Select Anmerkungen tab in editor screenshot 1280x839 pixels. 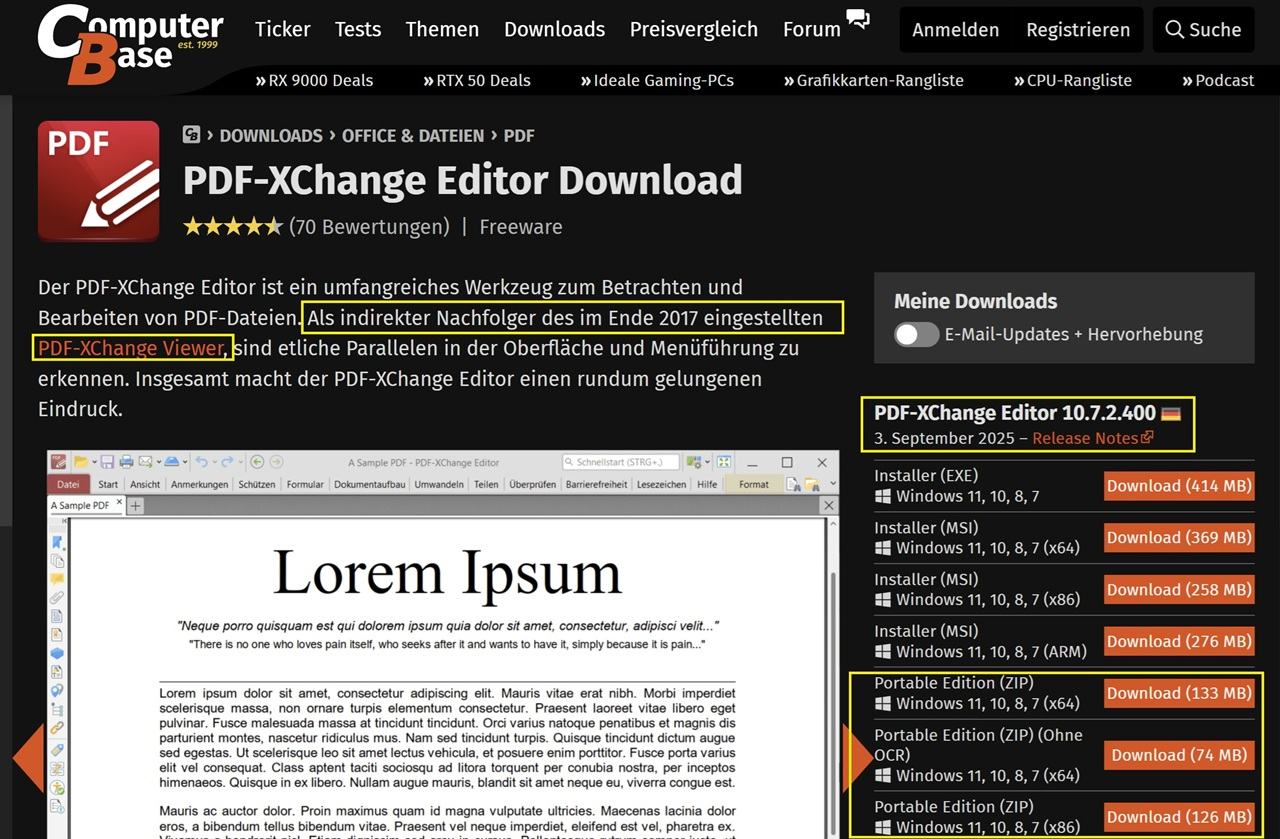point(199,484)
